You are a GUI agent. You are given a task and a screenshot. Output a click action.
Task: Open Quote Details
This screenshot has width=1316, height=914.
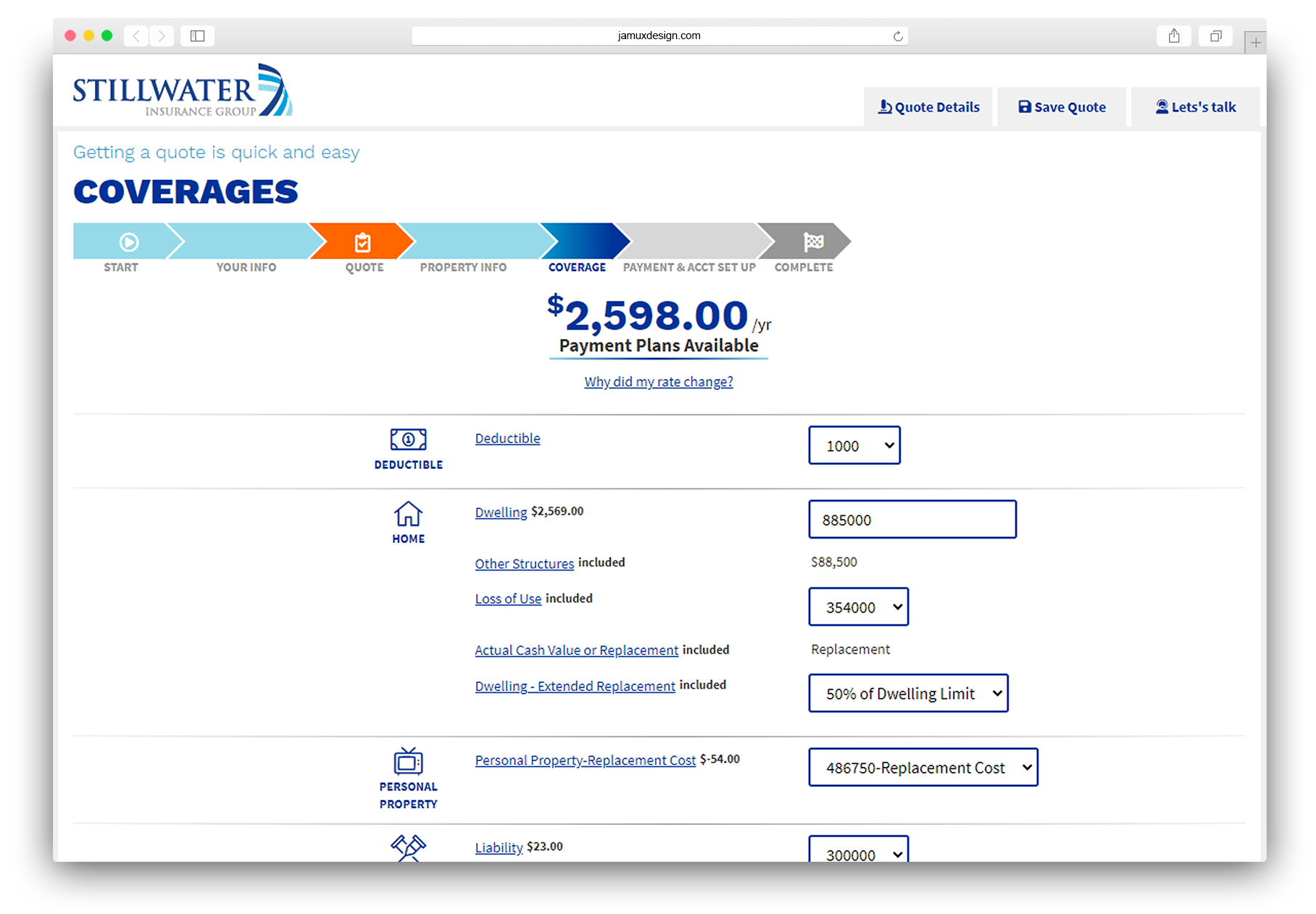928,107
